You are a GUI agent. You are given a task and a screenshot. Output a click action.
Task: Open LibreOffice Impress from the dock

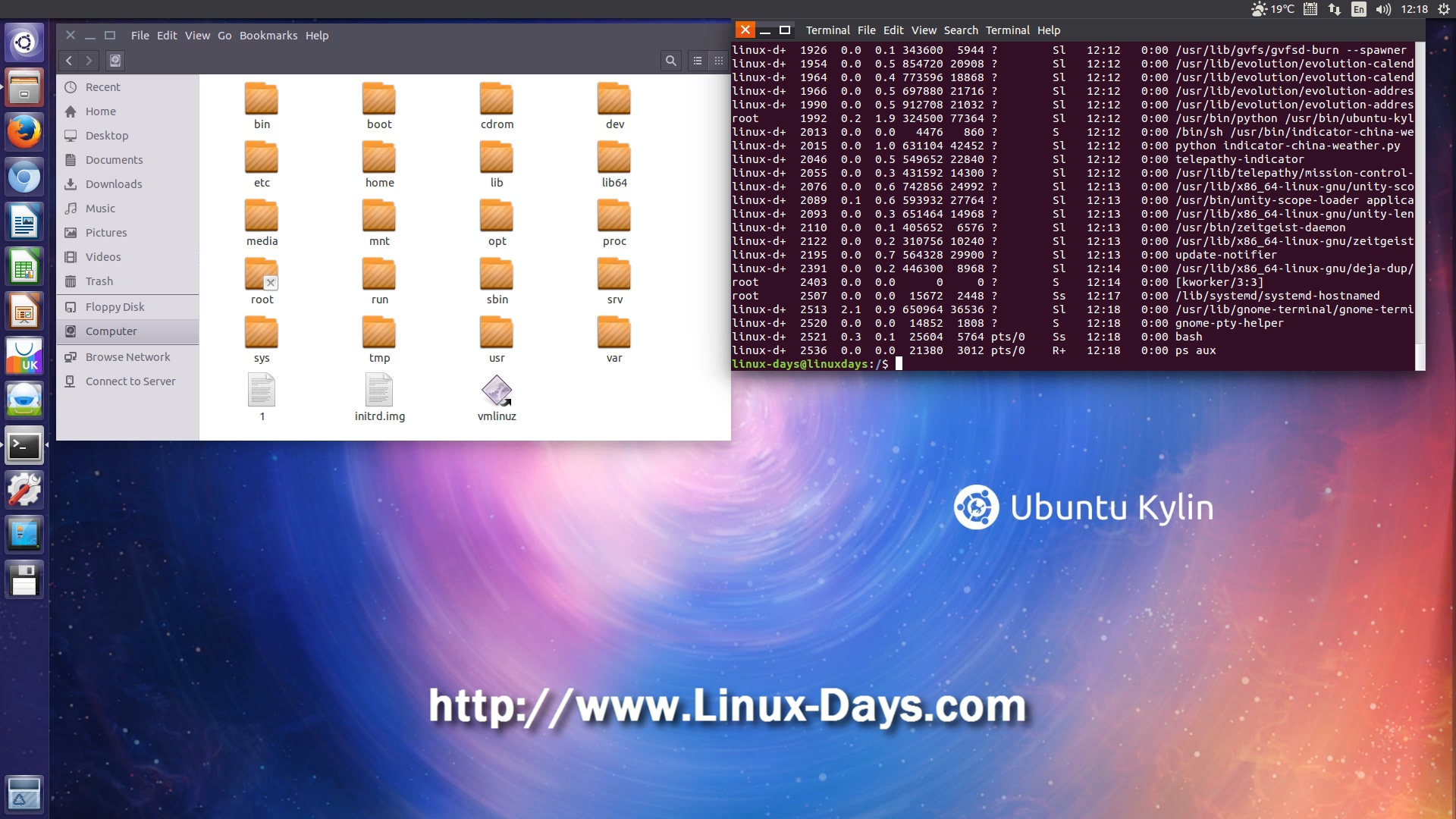24,312
